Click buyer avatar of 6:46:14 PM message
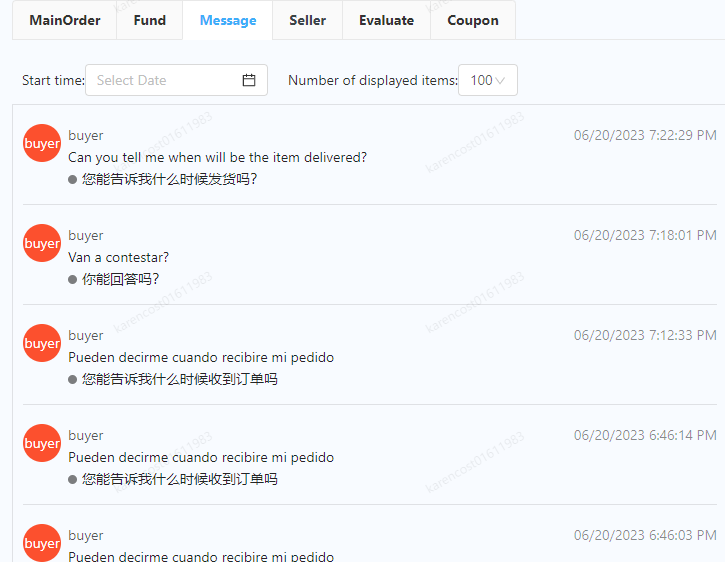725x562 pixels. click(42, 443)
